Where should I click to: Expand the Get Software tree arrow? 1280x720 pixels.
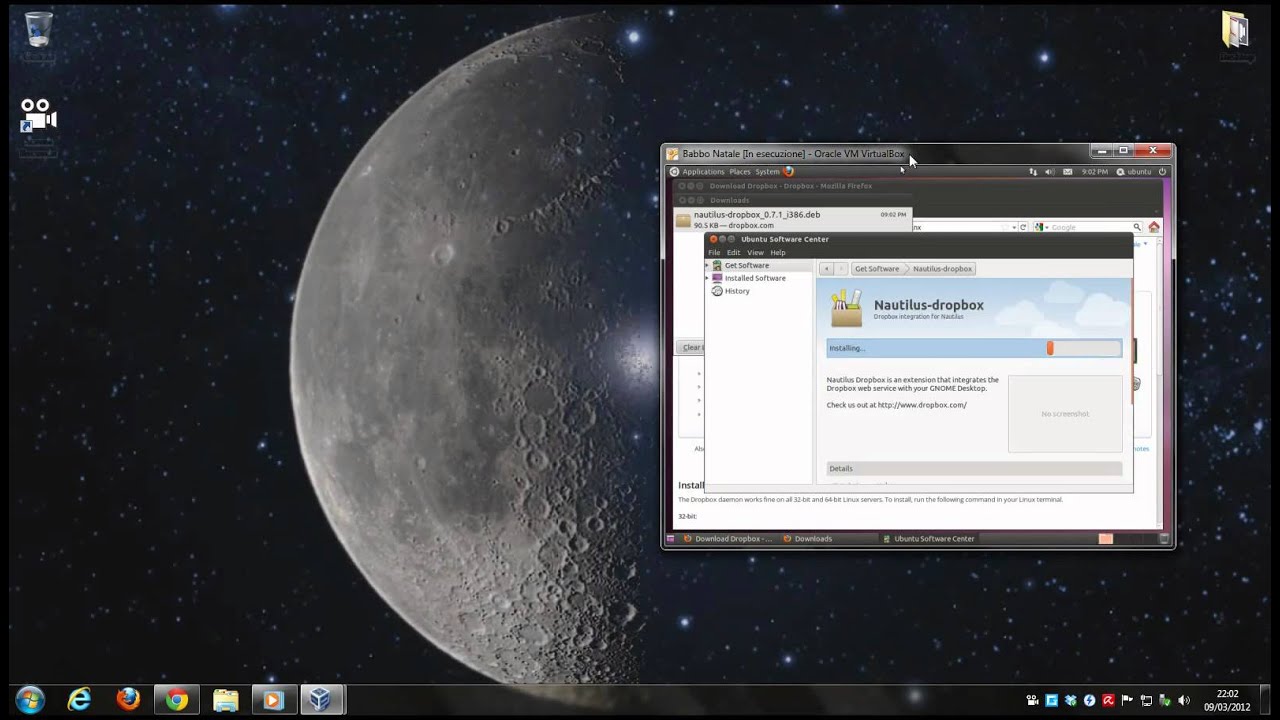pos(708,266)
